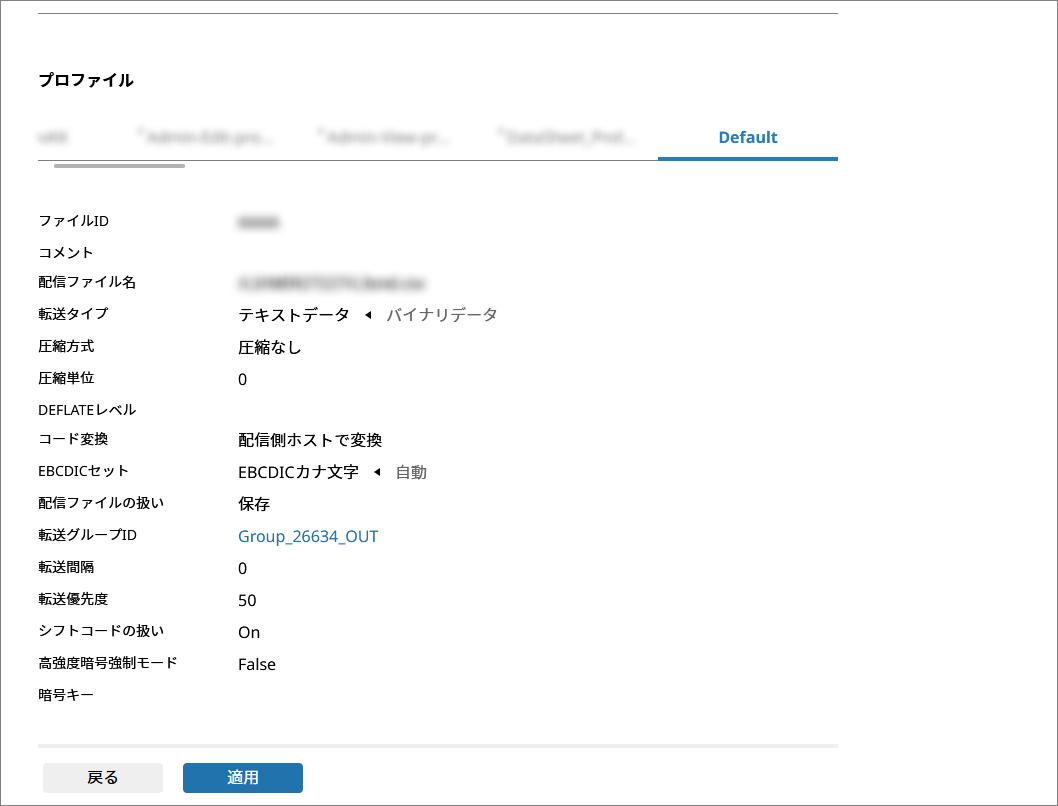This screenshot has width=1058, height=806.
Task: Click the previous EBCDIC value 自動
Action: click(x=411, y=472)
